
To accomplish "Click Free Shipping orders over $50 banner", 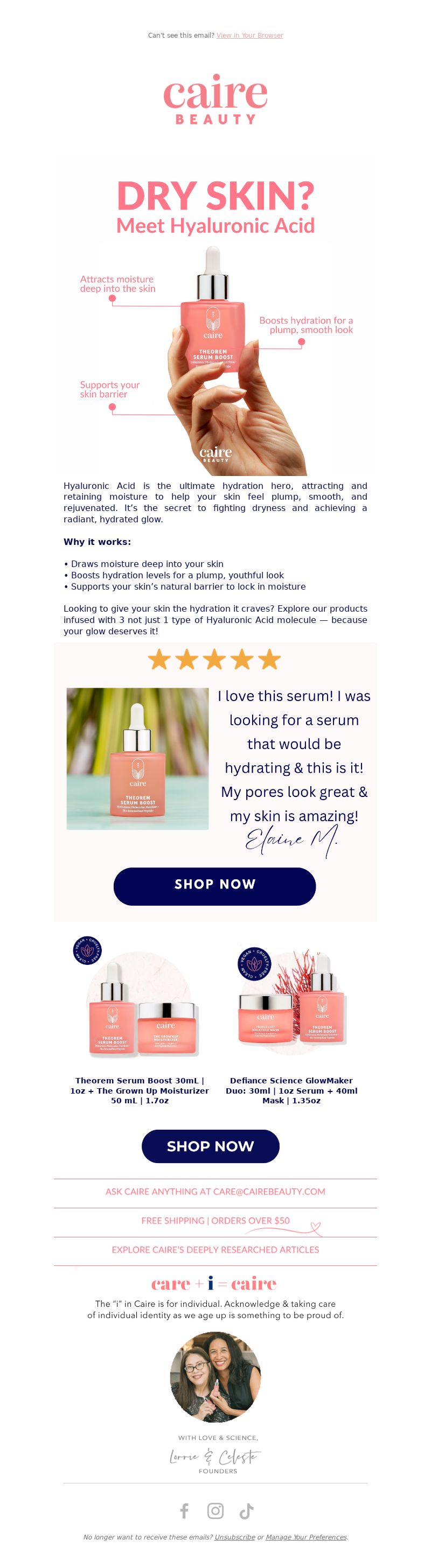I will pos(215,1221).
